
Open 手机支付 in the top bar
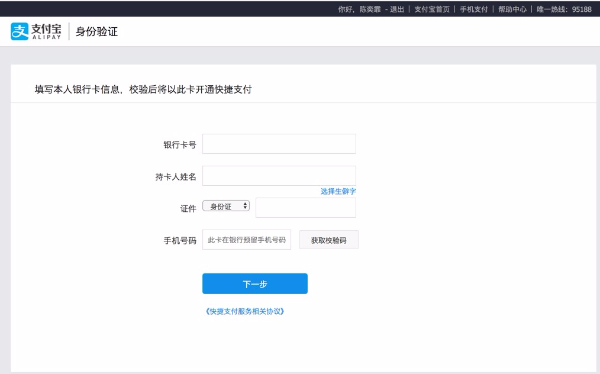click(474, 9)
